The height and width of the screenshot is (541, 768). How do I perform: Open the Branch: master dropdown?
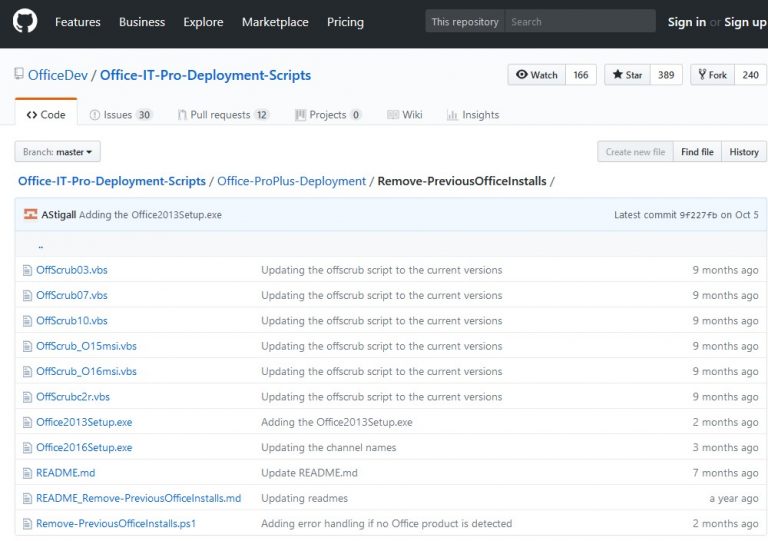pyautogui.click(x=58, y=152)
